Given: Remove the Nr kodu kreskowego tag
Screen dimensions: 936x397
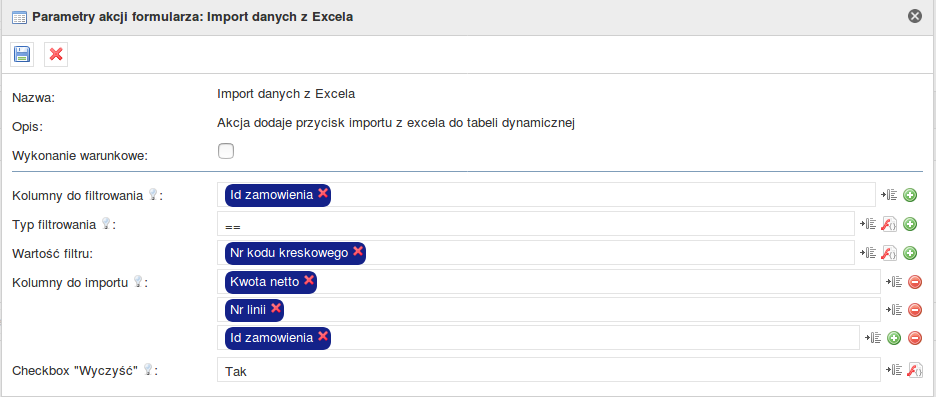Looking at the screenshot, I should tap(358, 251).
